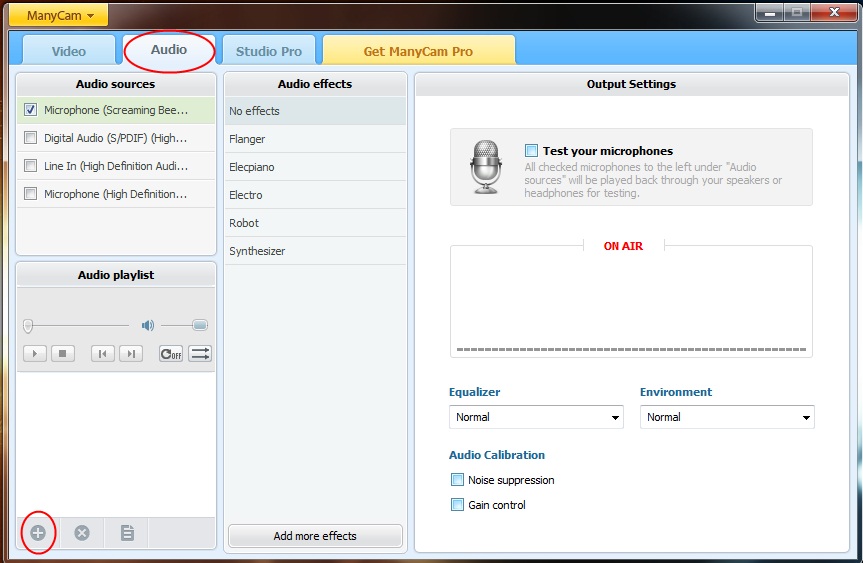Image resolution: width=863 pixels, height=563 pixels.
Task: Toggle playlist repeat mode button
Action: pos(171,353)
